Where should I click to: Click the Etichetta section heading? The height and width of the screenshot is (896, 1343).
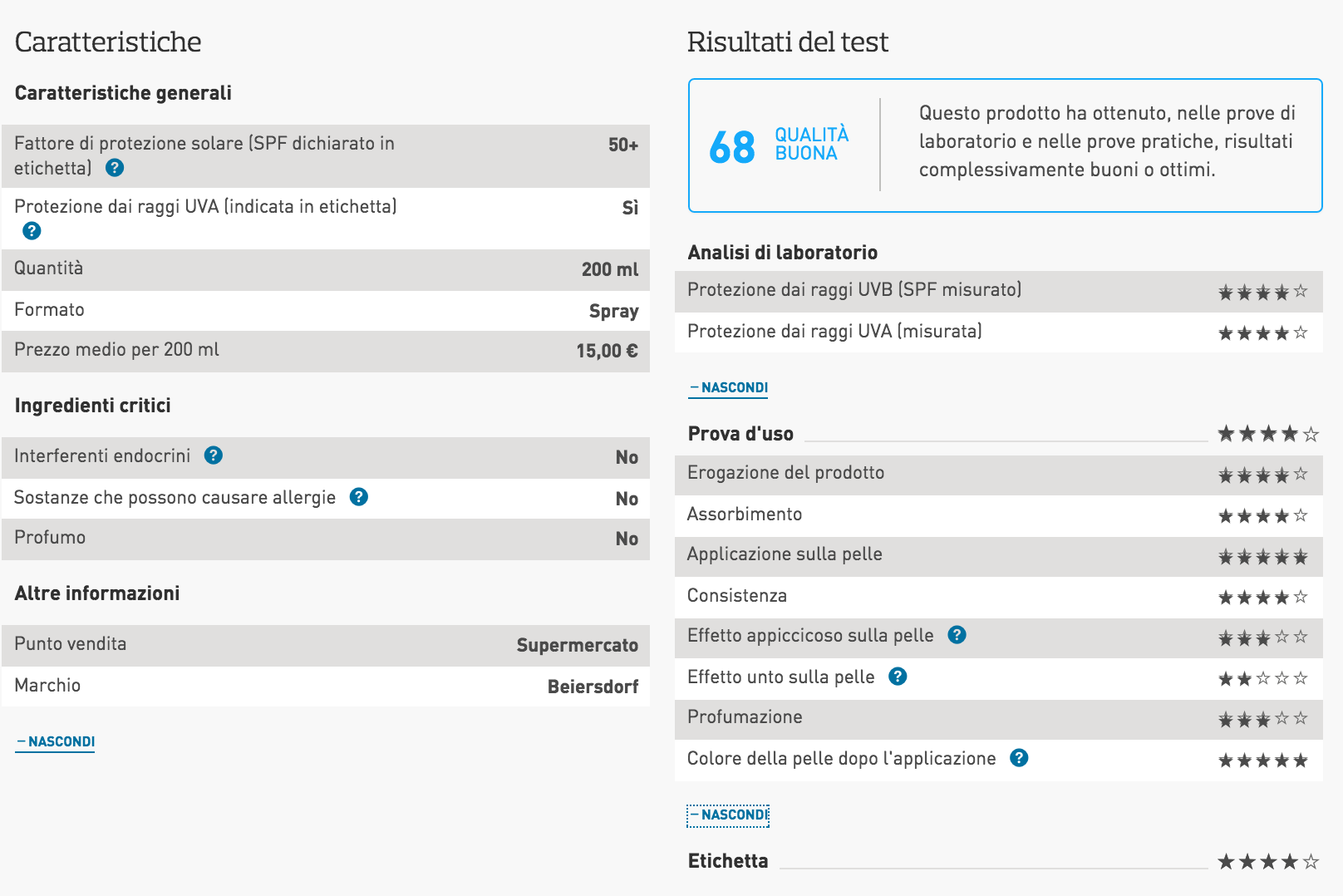(728, 861)
